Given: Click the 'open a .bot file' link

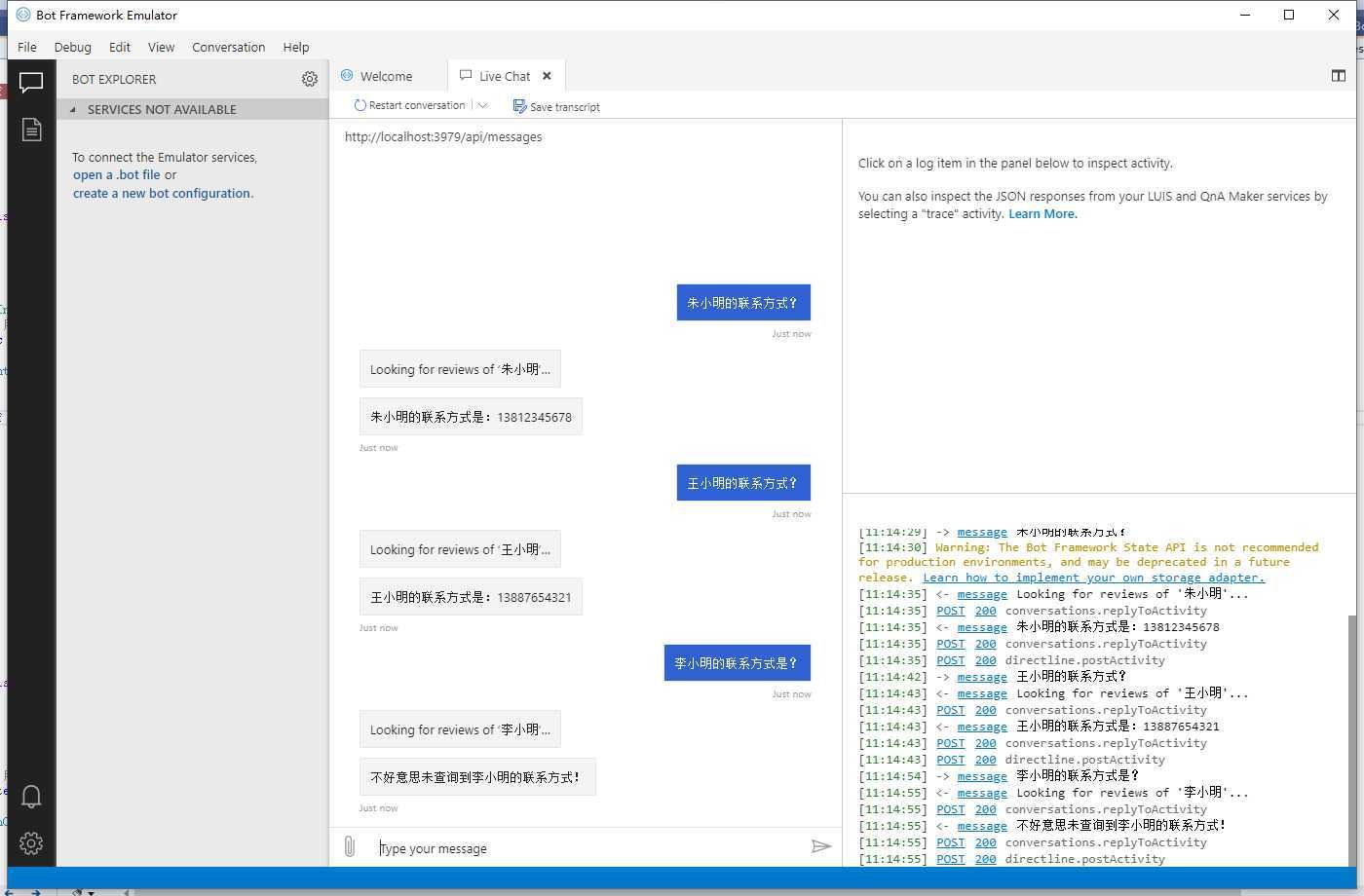Looking at the screenshot, I should [117, 175].
